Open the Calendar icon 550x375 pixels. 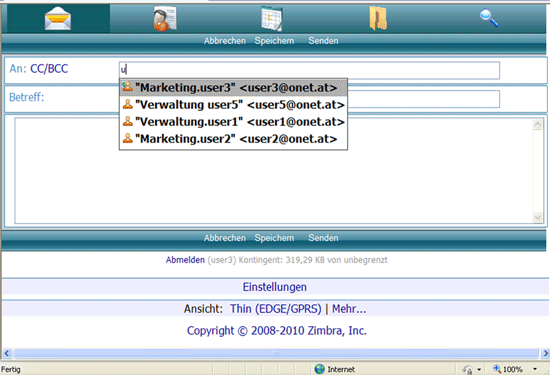point(271,19)
